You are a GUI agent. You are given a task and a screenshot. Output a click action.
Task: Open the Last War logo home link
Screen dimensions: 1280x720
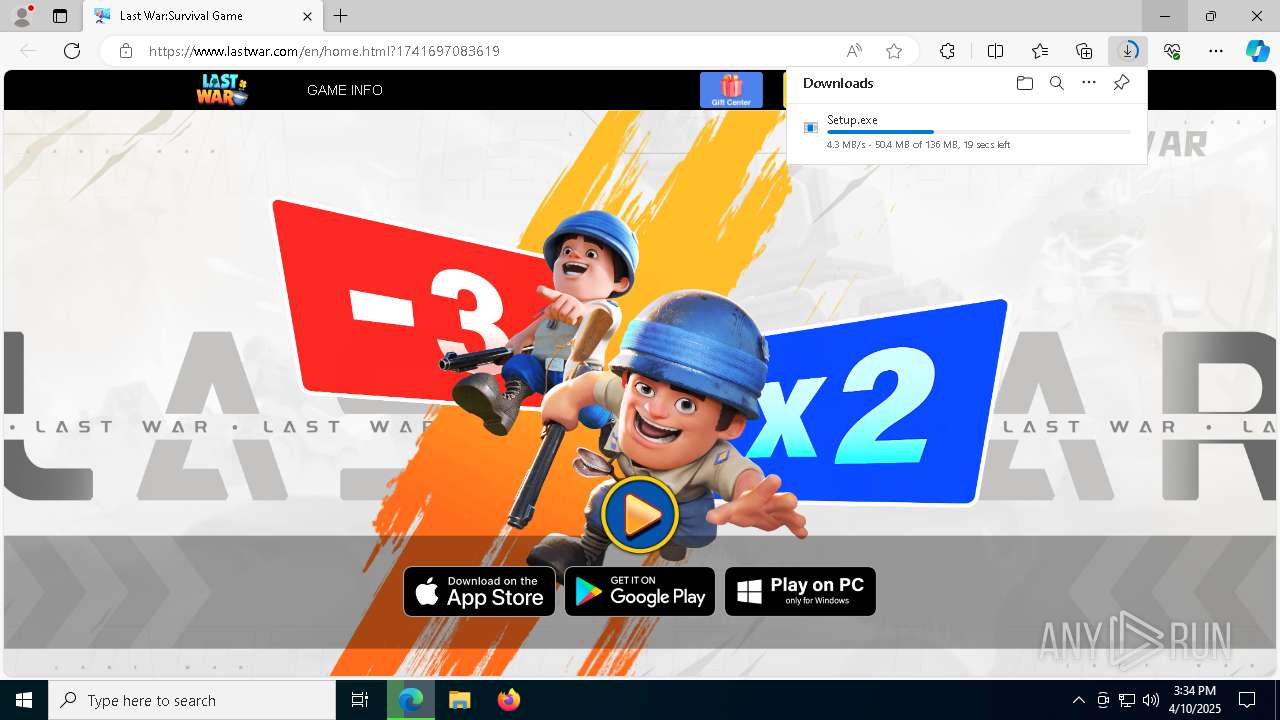[222, 90]
